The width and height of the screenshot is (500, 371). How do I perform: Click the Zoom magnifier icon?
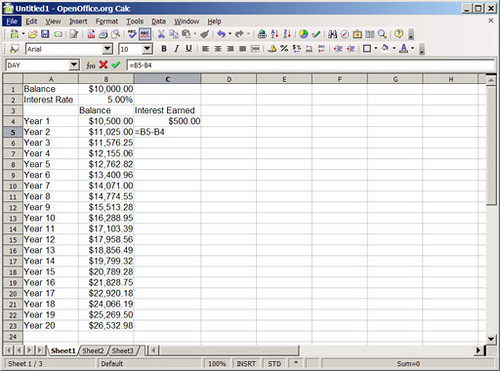(x=382, y=34)
